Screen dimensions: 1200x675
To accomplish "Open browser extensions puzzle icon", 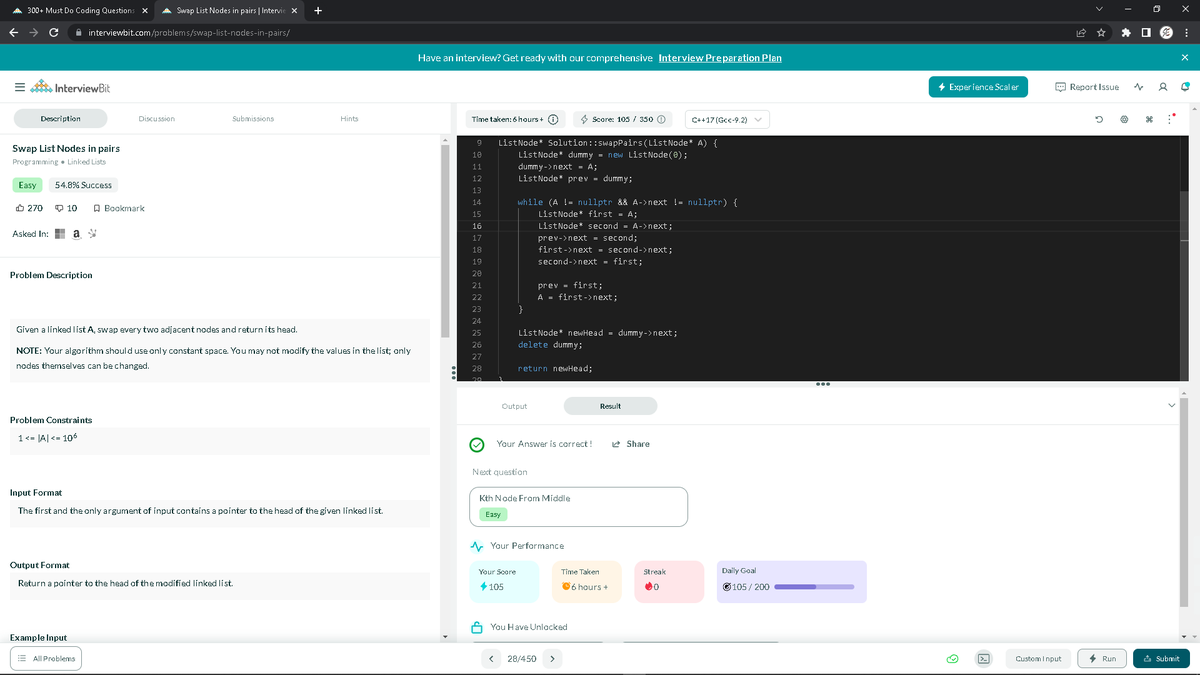I will tap(1128, 33).
